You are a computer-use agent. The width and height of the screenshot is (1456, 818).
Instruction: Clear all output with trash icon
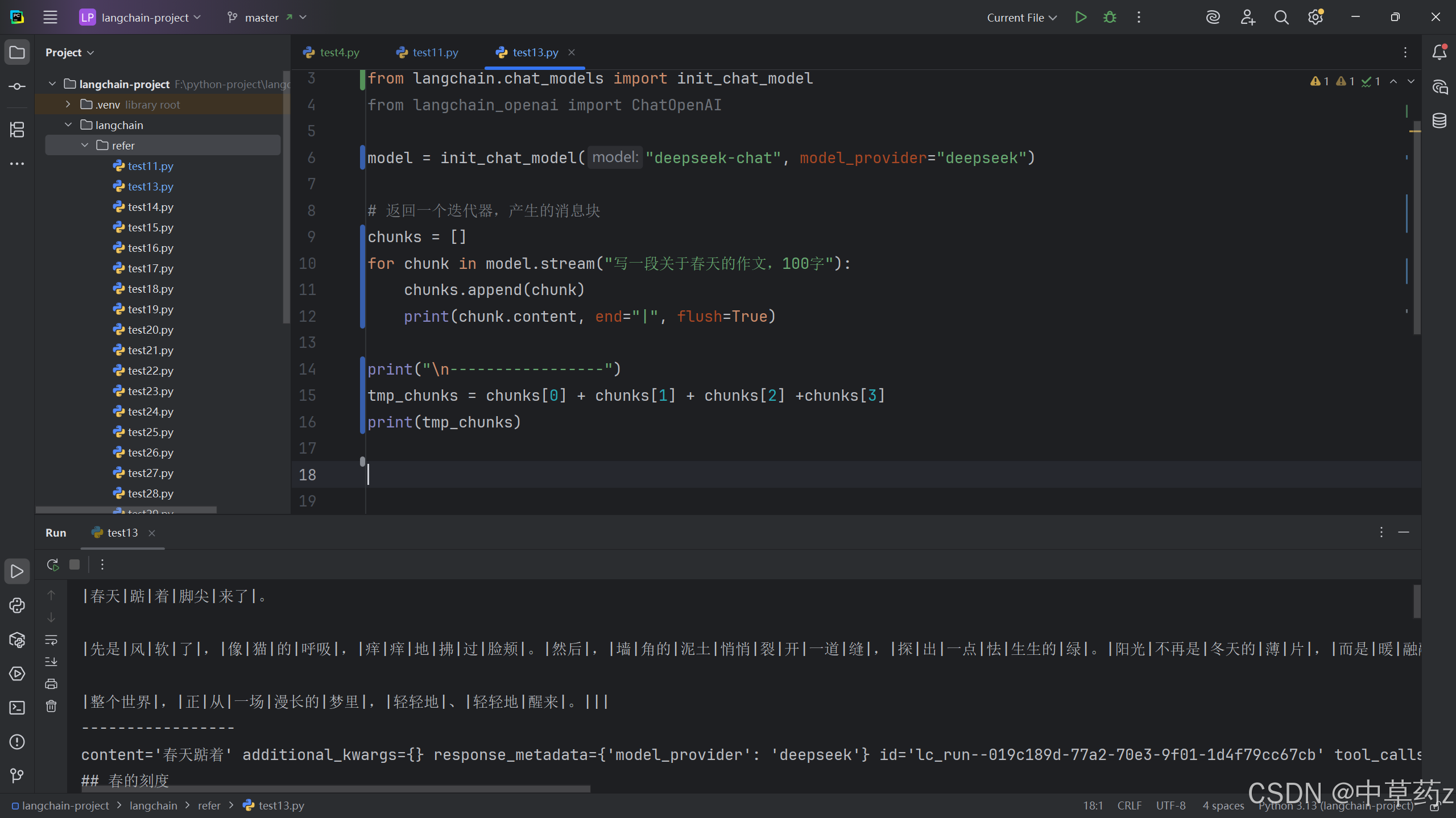click(51, 706)
